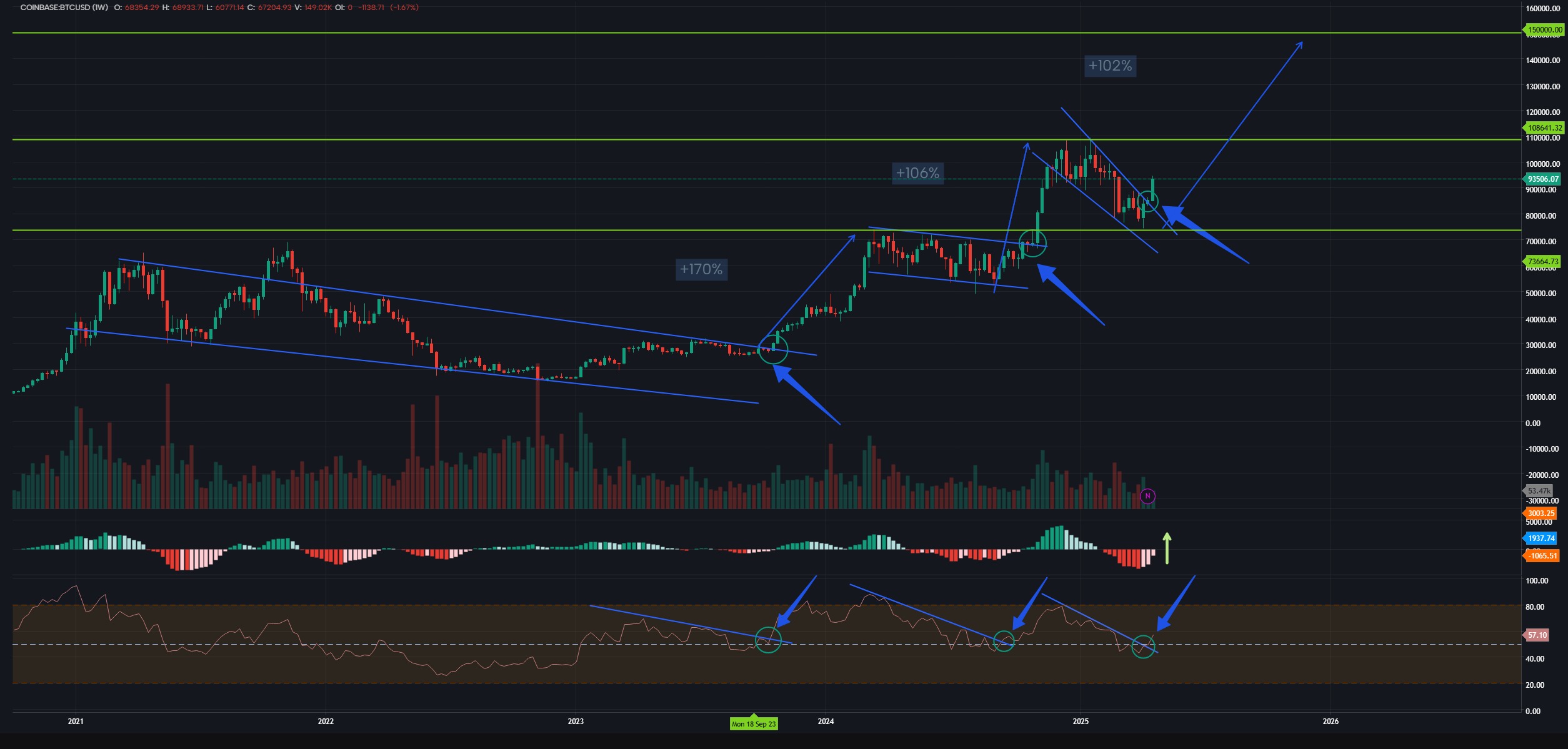Click the Mon 18 Sep 23 date marker
1568x749 pixels.
[x=754, y=725]
